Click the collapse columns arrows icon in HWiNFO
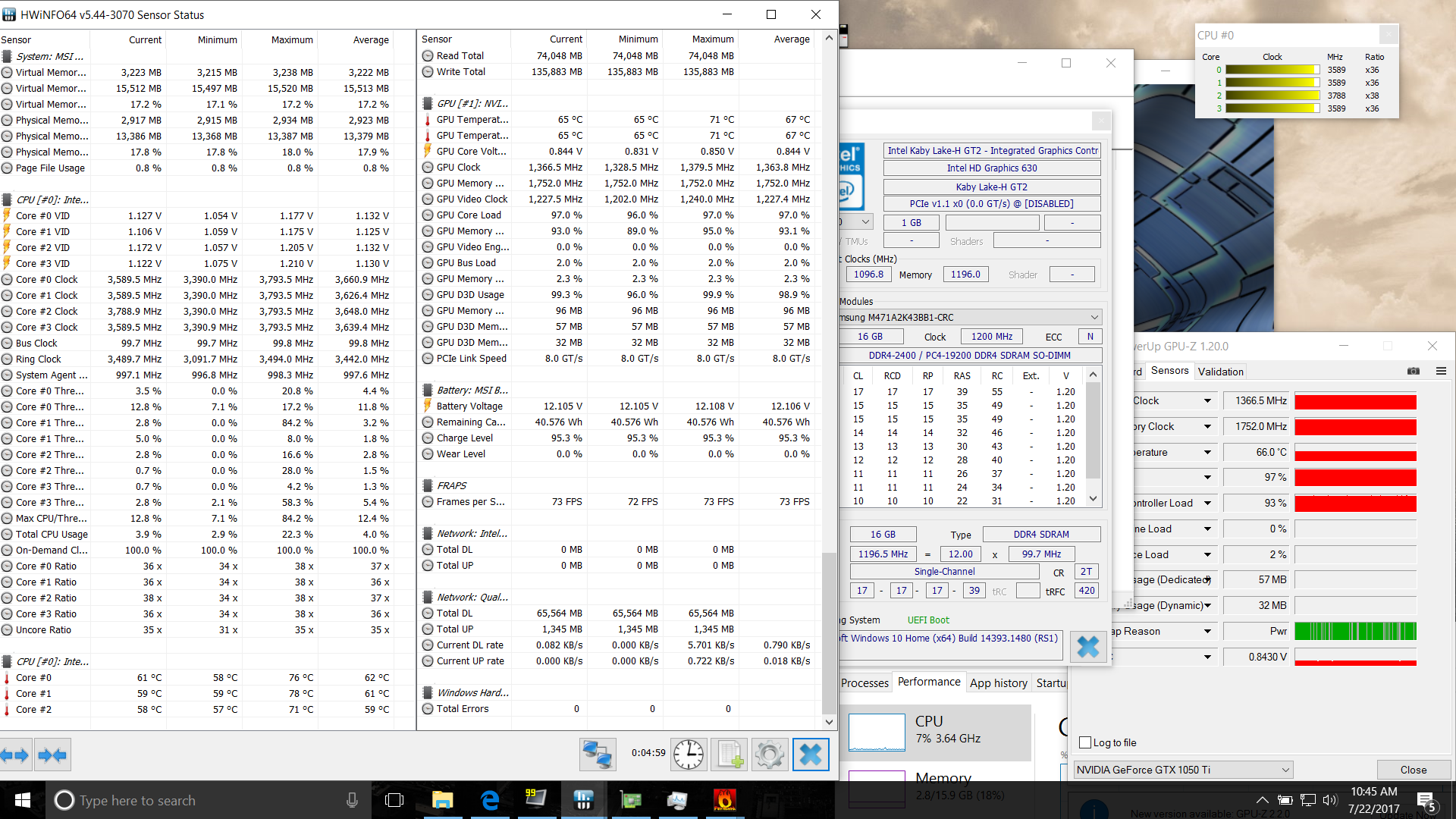Screen dimensions: 1456x819 point(52,755)
